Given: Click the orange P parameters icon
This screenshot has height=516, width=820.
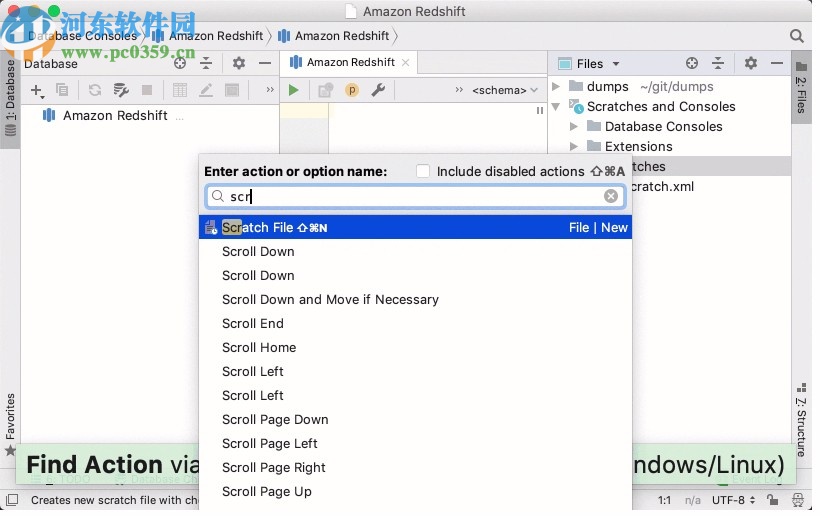Looking at the screenshot, I should click(x=352, y=90).
